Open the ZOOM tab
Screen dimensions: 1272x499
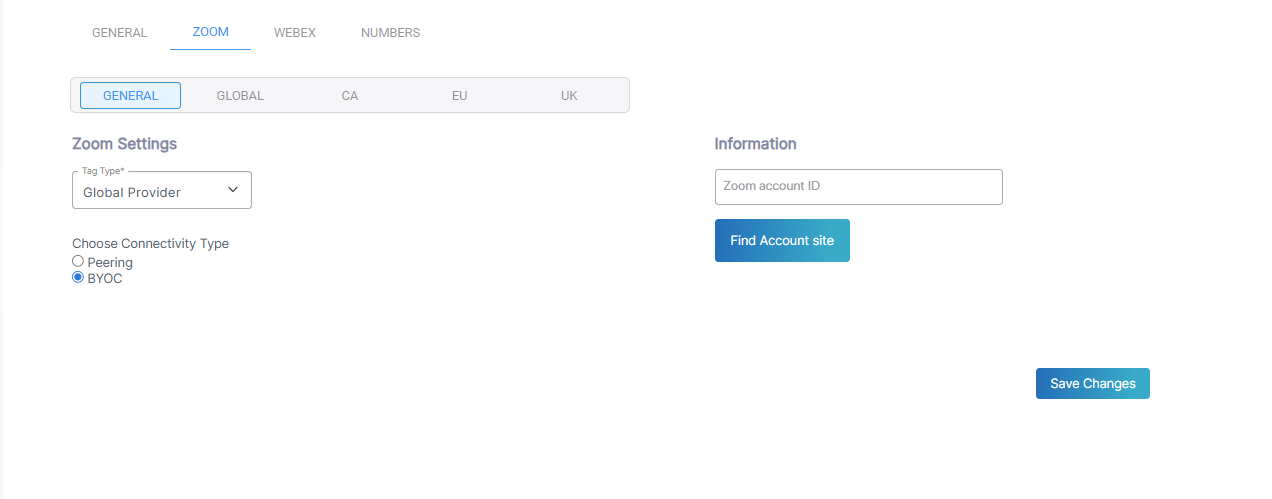(210, 33)
